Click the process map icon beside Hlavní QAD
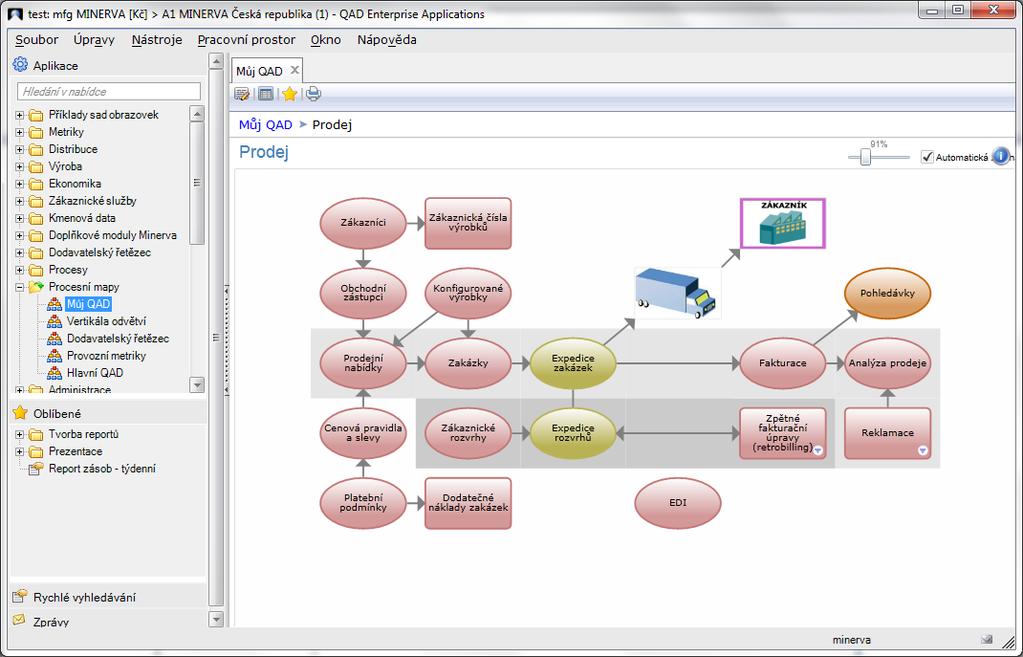This screenshot has width=1023, height=657. (55, 373)
